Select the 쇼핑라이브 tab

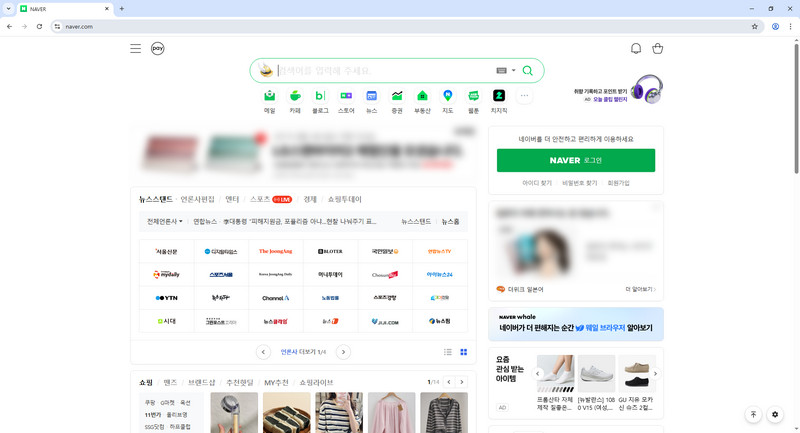tap(316, 383)
